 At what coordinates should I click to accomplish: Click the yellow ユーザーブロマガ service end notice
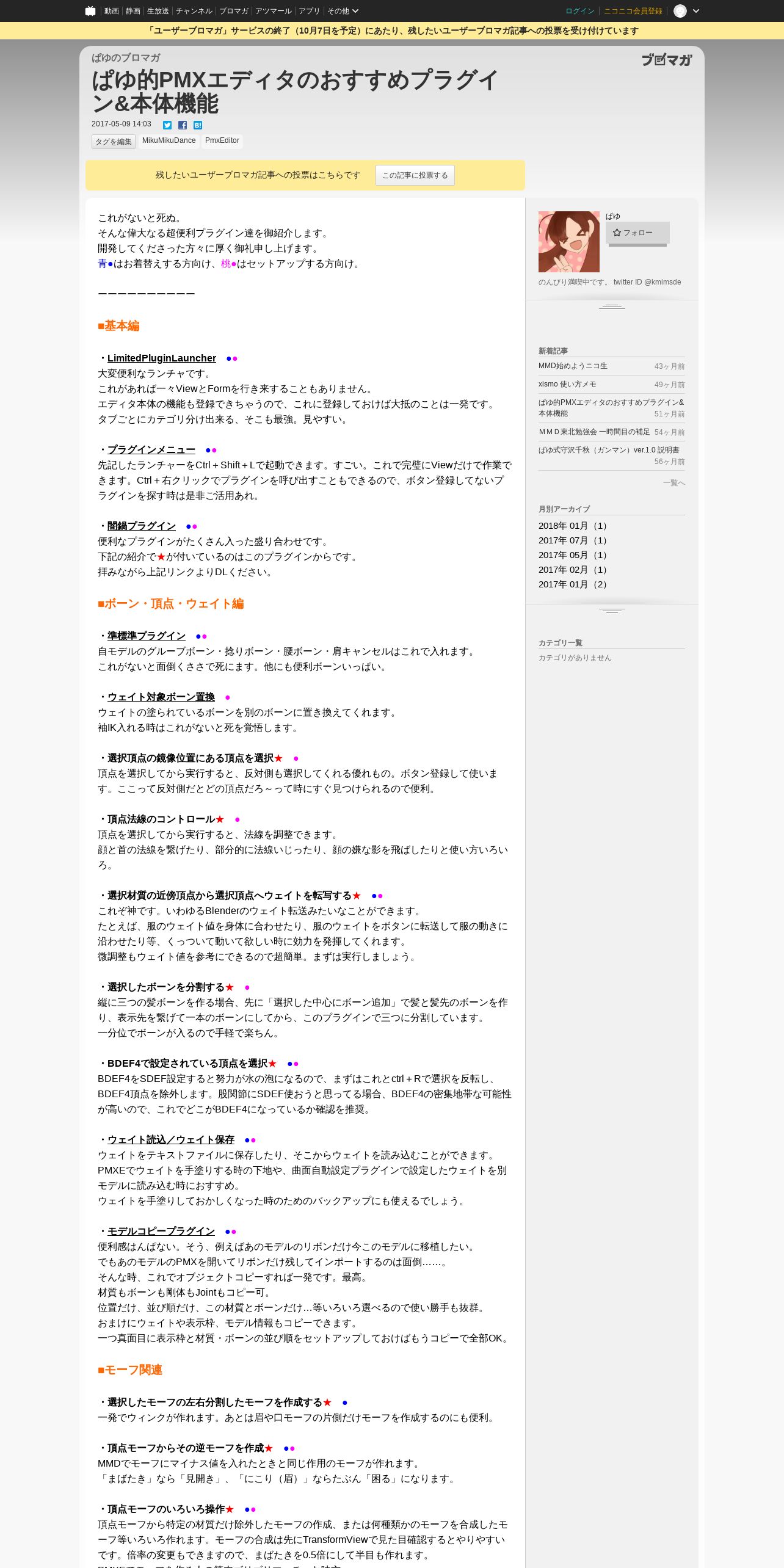pyautogui.click(x=392, y=31)
